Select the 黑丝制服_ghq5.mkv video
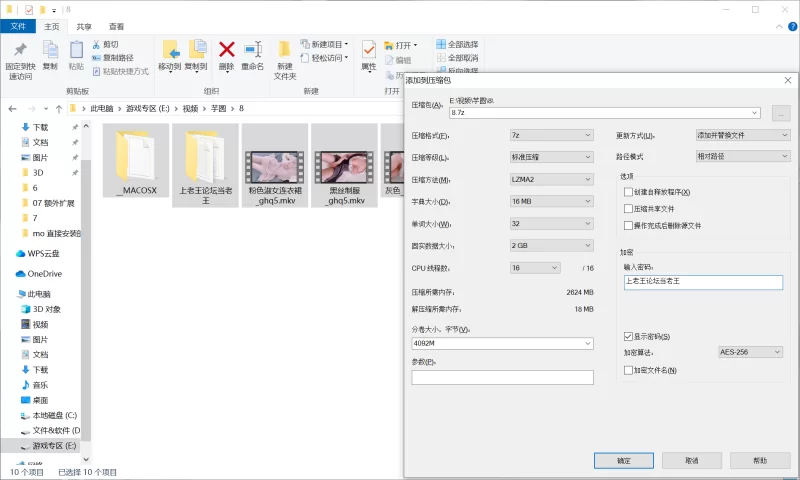Screen dimensions: 800x480 pyautogui.click(x=344, y=165)
